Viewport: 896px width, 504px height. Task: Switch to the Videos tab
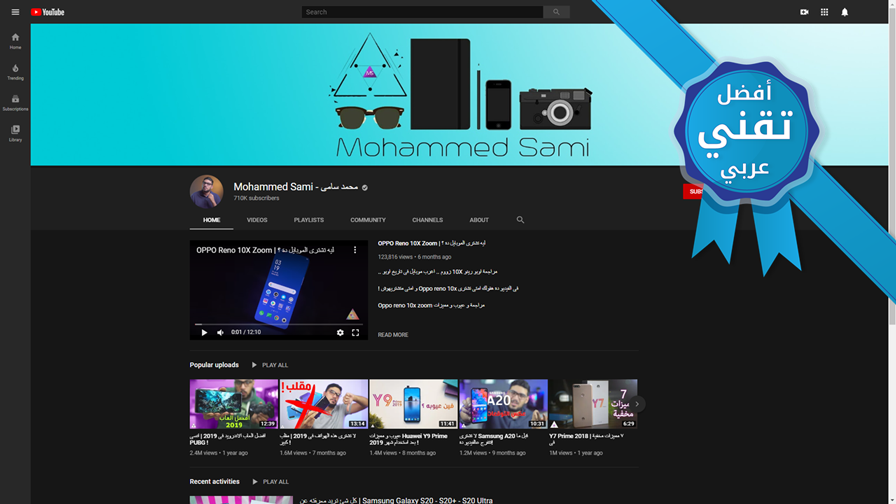pyautogui.click(x=257, y=220)
